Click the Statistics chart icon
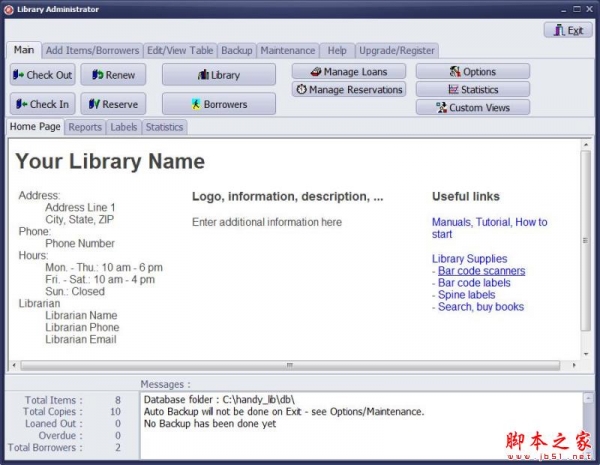 pos(453,89)
